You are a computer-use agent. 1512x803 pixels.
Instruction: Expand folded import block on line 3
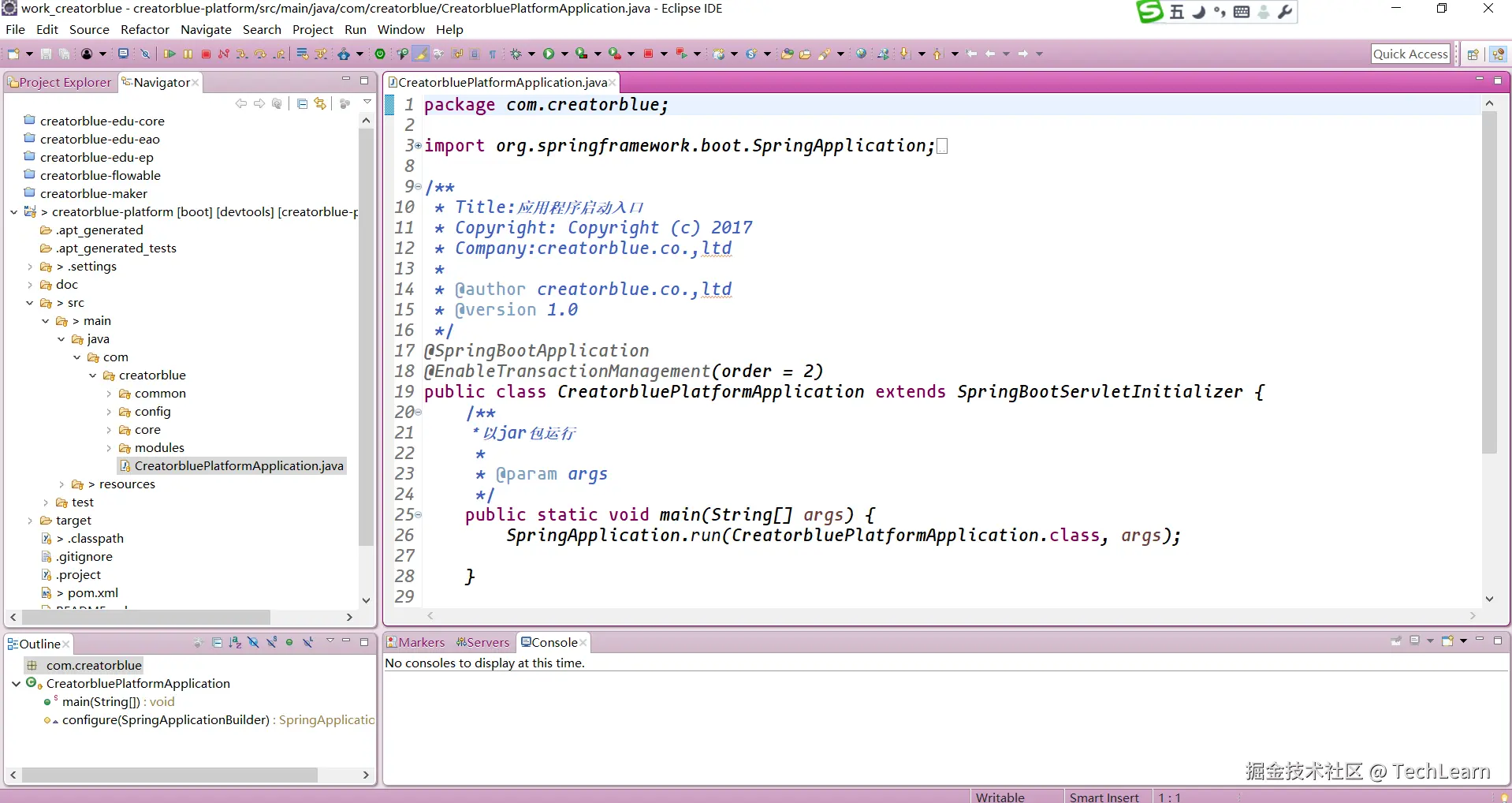(418, 146)
